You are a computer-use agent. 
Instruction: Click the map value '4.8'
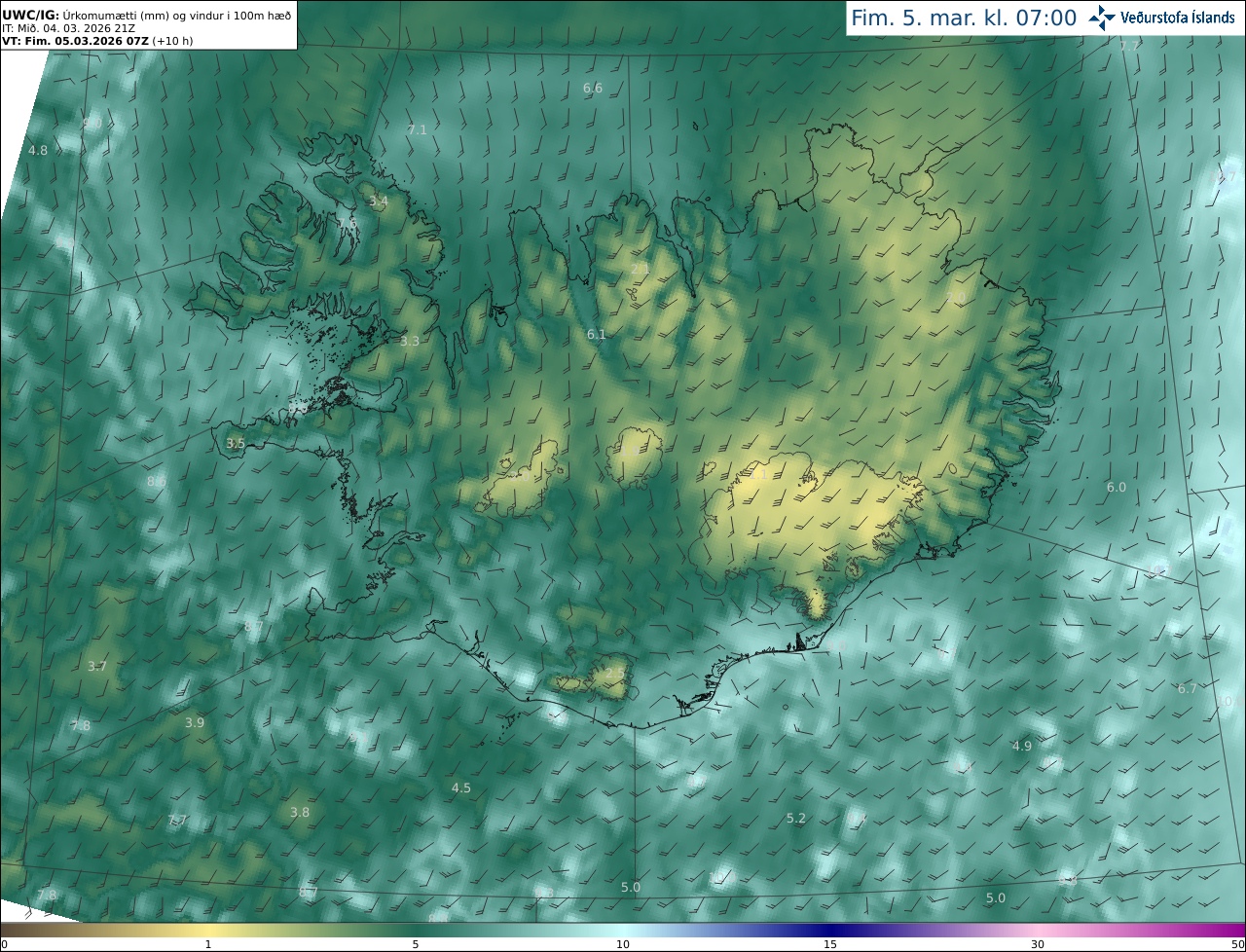click(38, 150)
